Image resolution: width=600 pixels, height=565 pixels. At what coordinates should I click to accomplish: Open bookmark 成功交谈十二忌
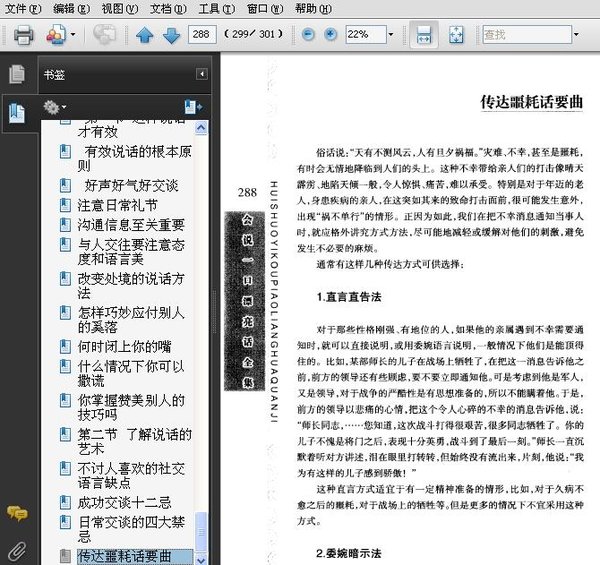124,502
